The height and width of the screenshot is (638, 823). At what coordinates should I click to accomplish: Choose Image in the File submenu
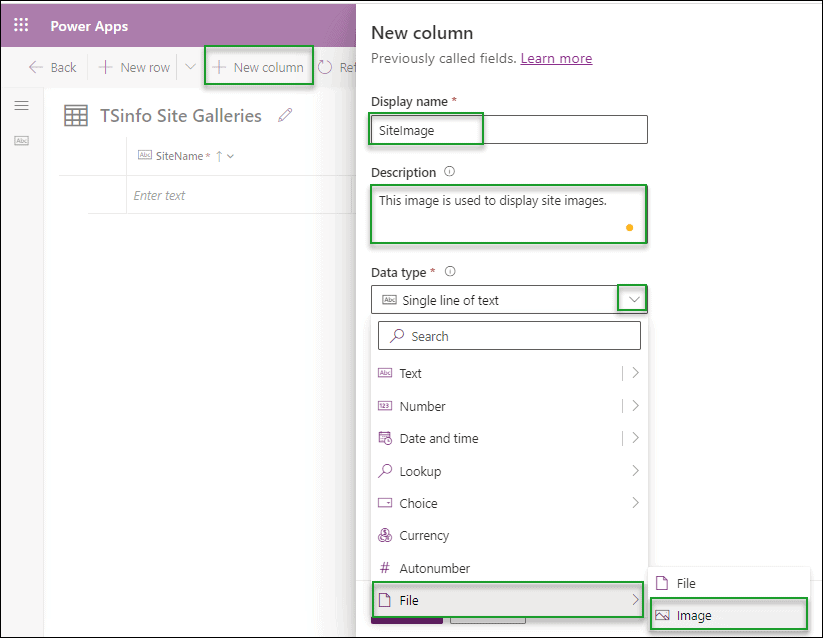tap(729, 615)
